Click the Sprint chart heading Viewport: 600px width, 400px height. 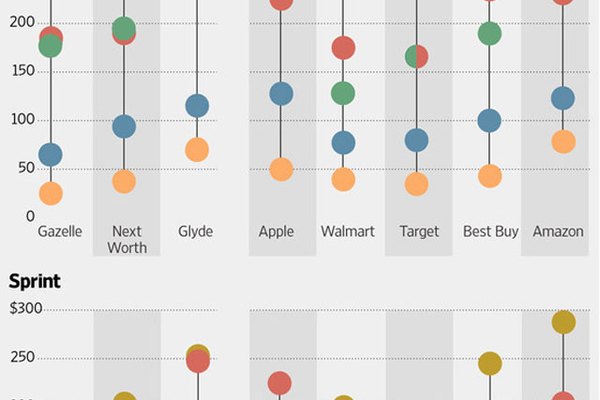coord(34,282)
